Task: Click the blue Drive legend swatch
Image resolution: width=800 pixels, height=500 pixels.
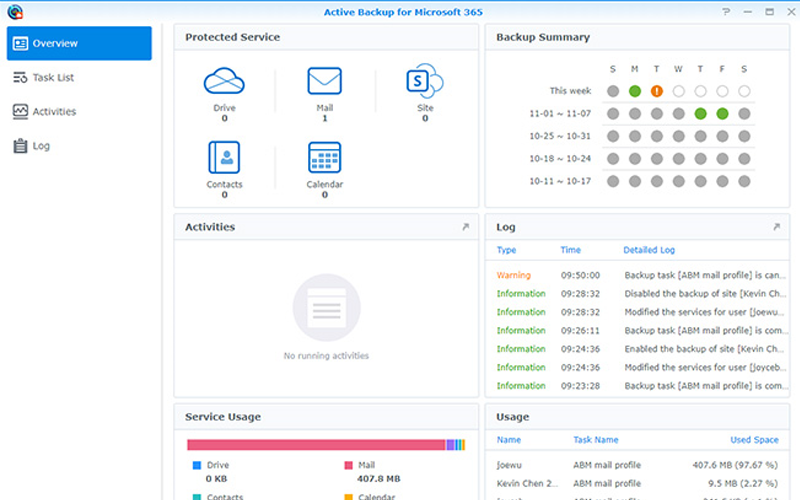Action: tap(197, 465)
